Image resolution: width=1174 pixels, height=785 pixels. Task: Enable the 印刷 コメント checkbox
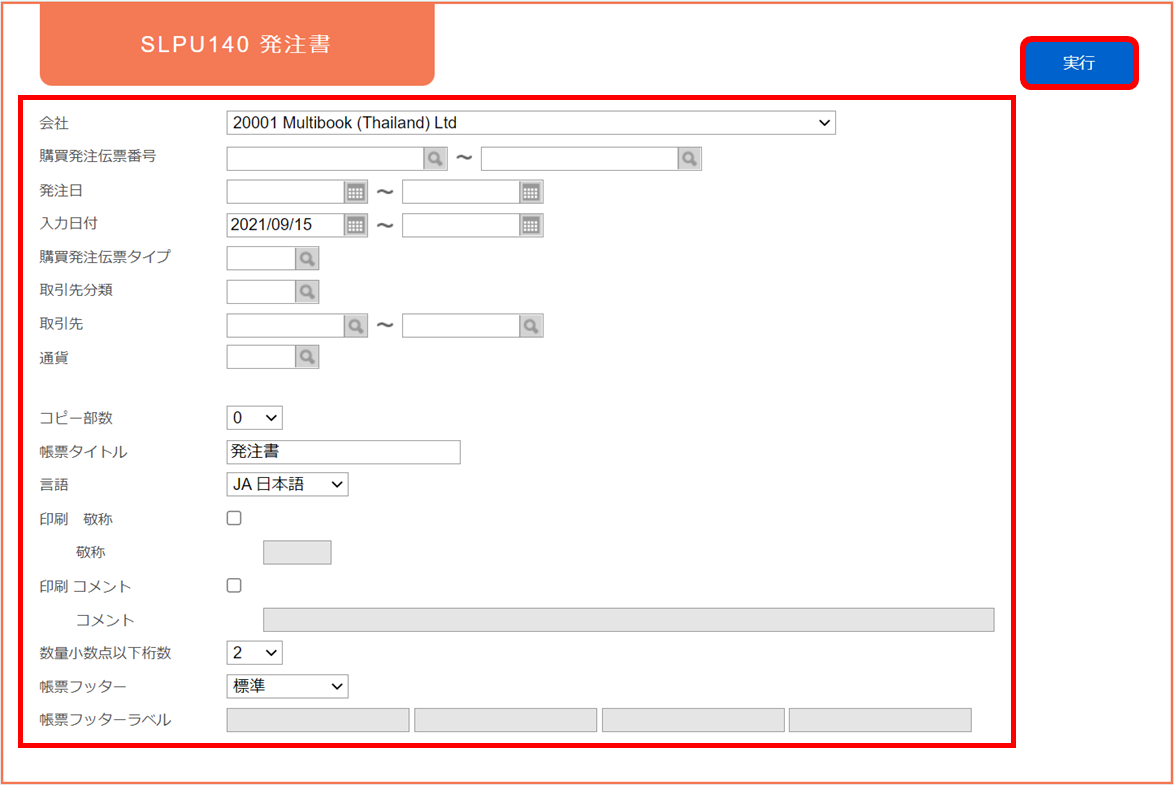[234, 586]
